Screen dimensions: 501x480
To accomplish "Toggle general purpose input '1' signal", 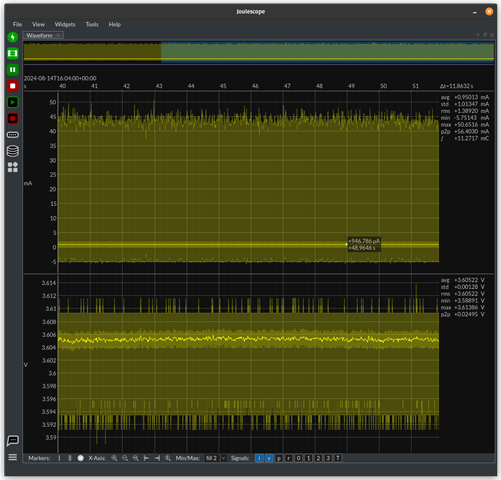I will click(308, 458).
